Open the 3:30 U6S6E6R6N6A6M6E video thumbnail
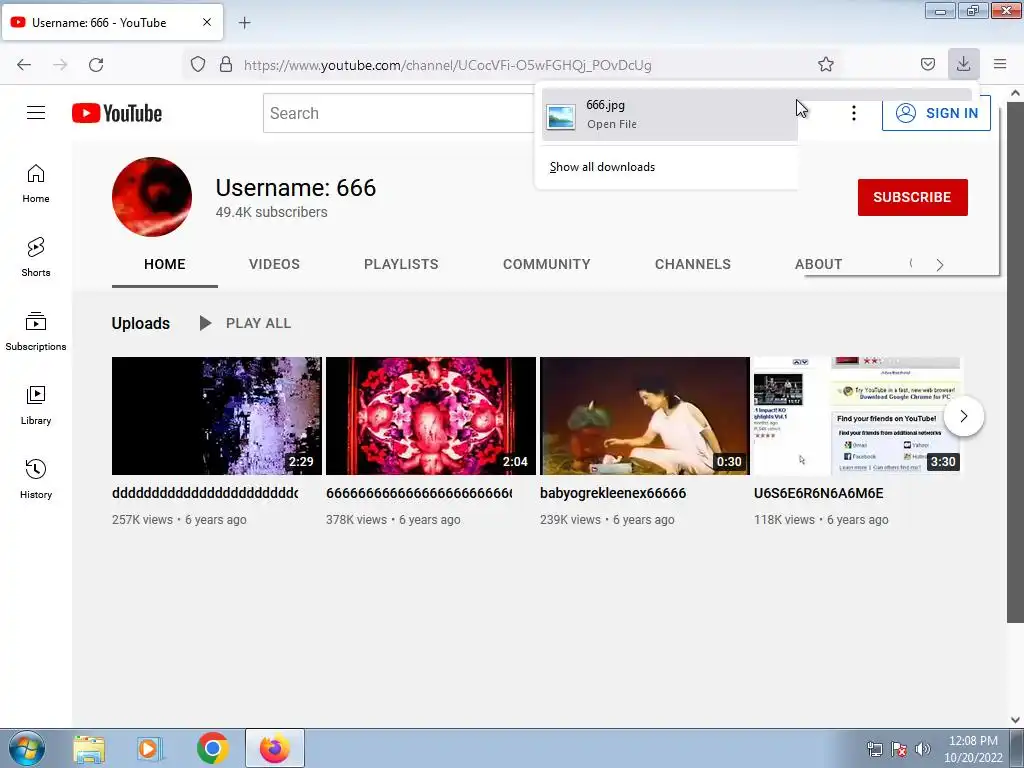 coord(857,415)
